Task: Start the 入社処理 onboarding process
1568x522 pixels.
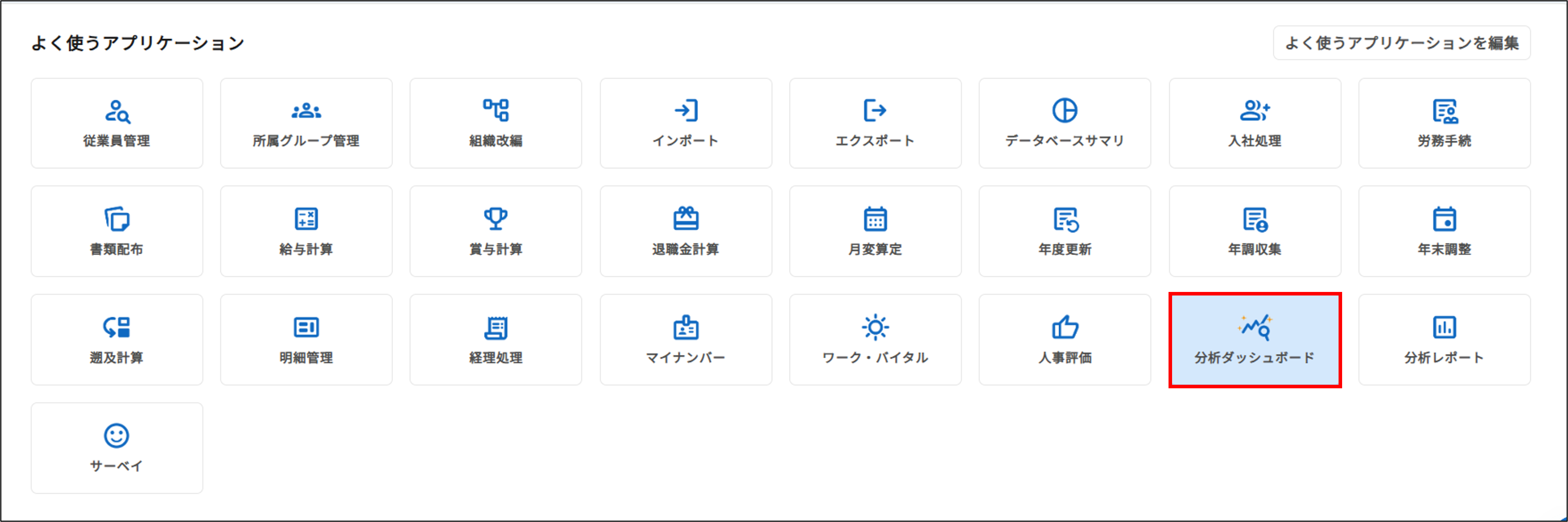Action: [x=1255, y=123]
